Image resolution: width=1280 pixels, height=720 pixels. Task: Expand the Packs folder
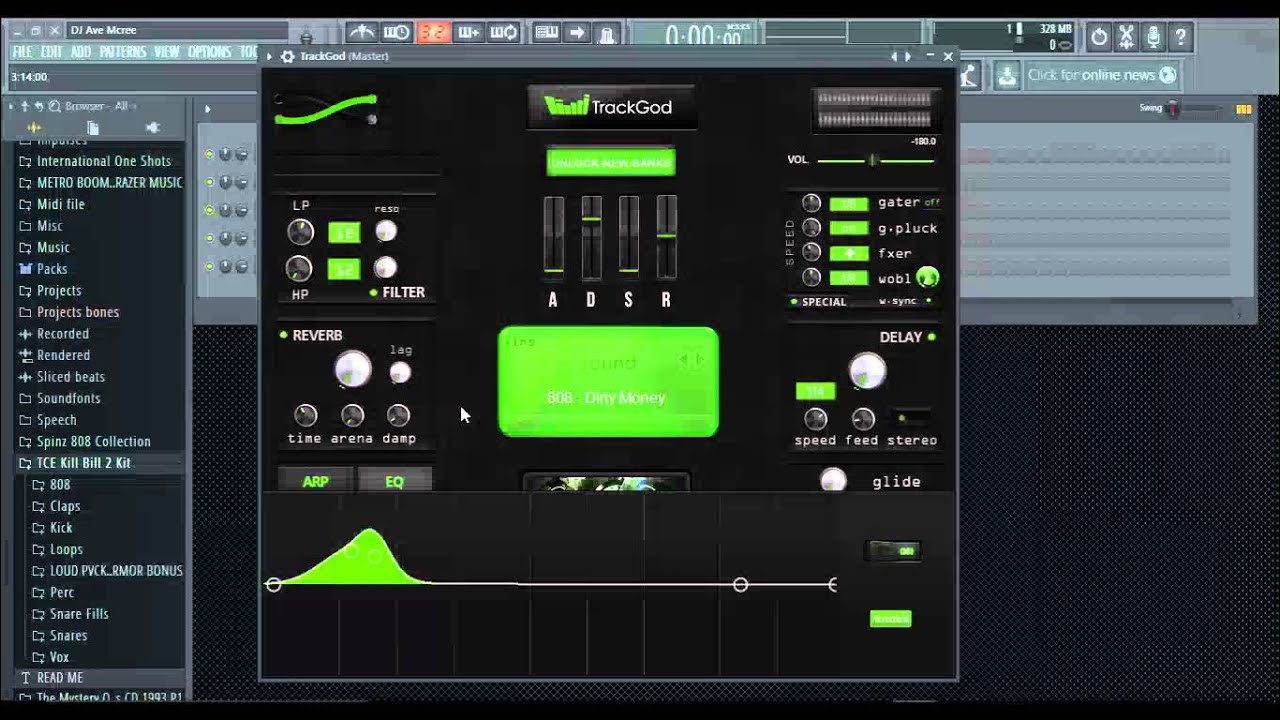(x=52, y=269)
